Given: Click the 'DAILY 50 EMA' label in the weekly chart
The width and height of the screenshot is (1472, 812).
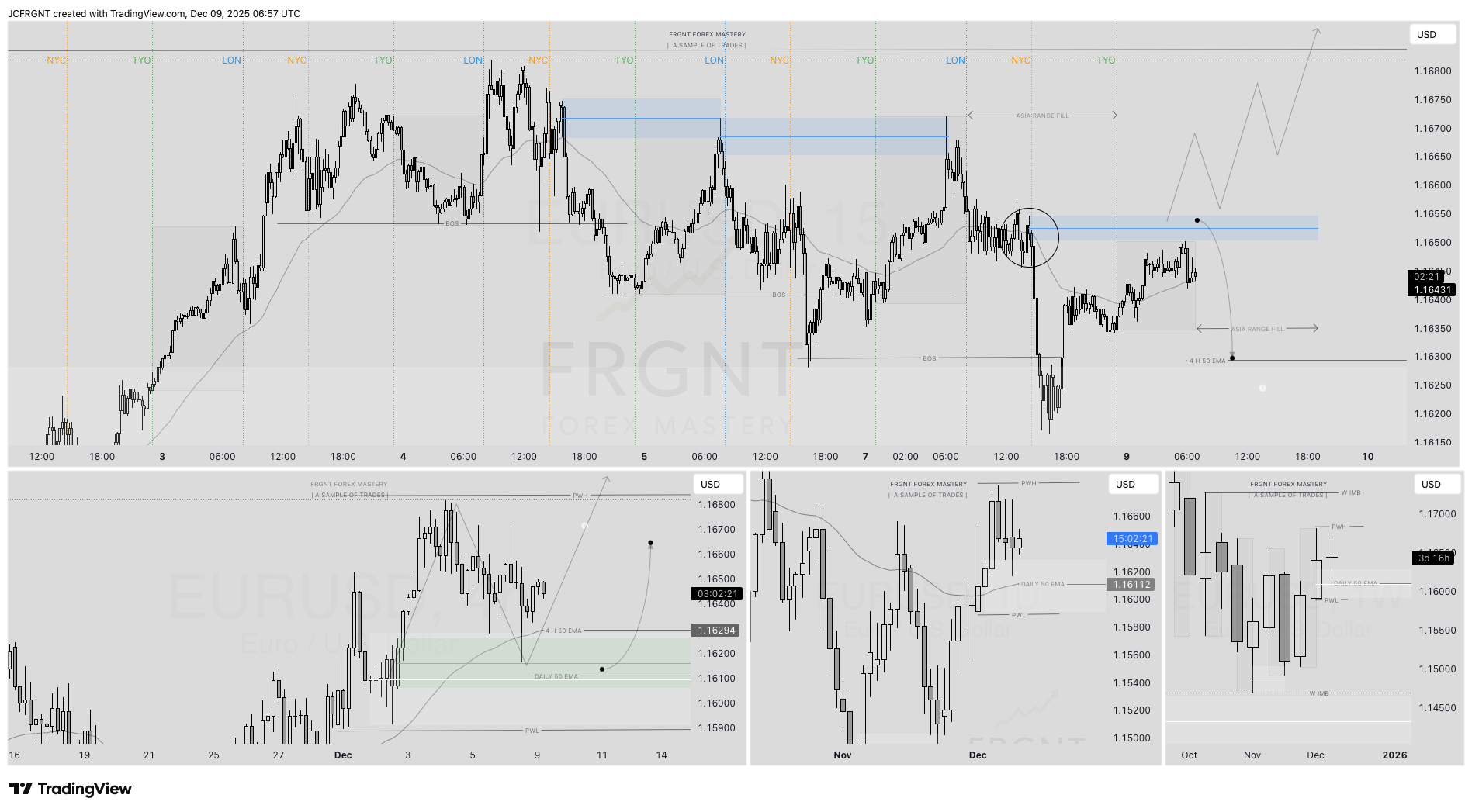Looking at the screenshot, I should pyautogui.click(x=1355, y=583).
